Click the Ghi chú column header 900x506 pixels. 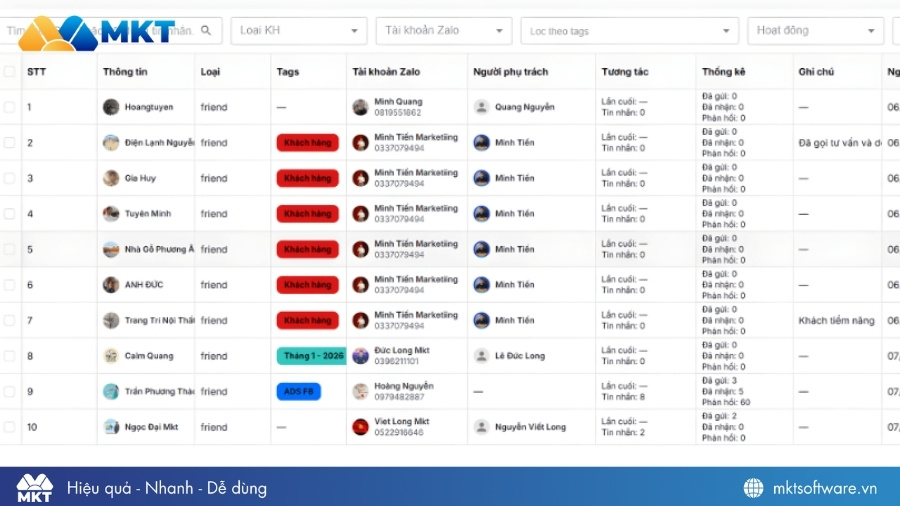tap(816, 72)
